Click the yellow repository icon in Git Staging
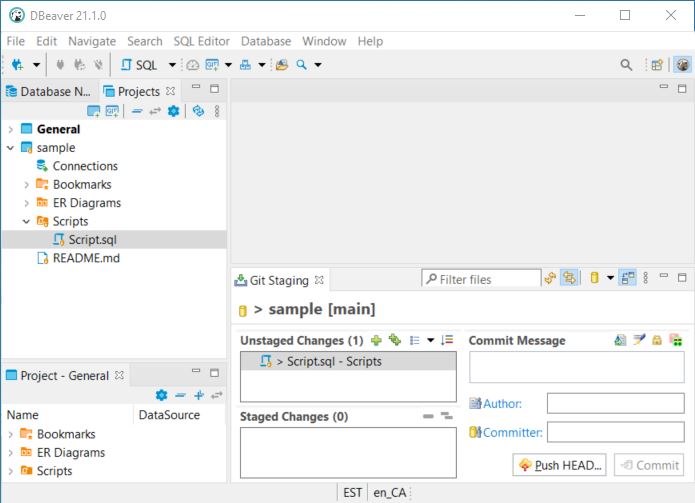The width and height of the screenshot is (695, 503). pos(594,278)
